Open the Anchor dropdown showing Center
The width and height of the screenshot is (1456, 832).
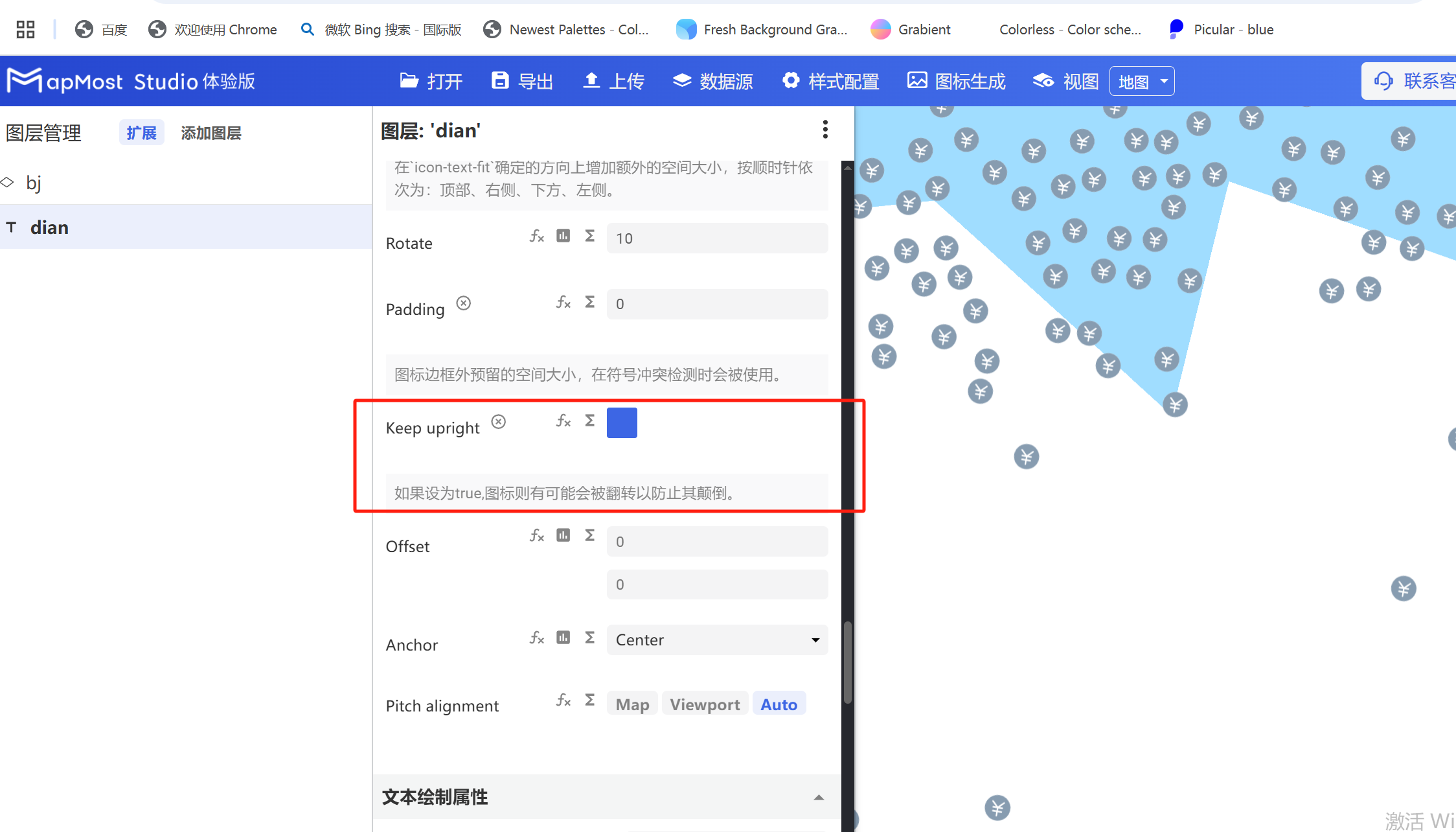[716, 640]
